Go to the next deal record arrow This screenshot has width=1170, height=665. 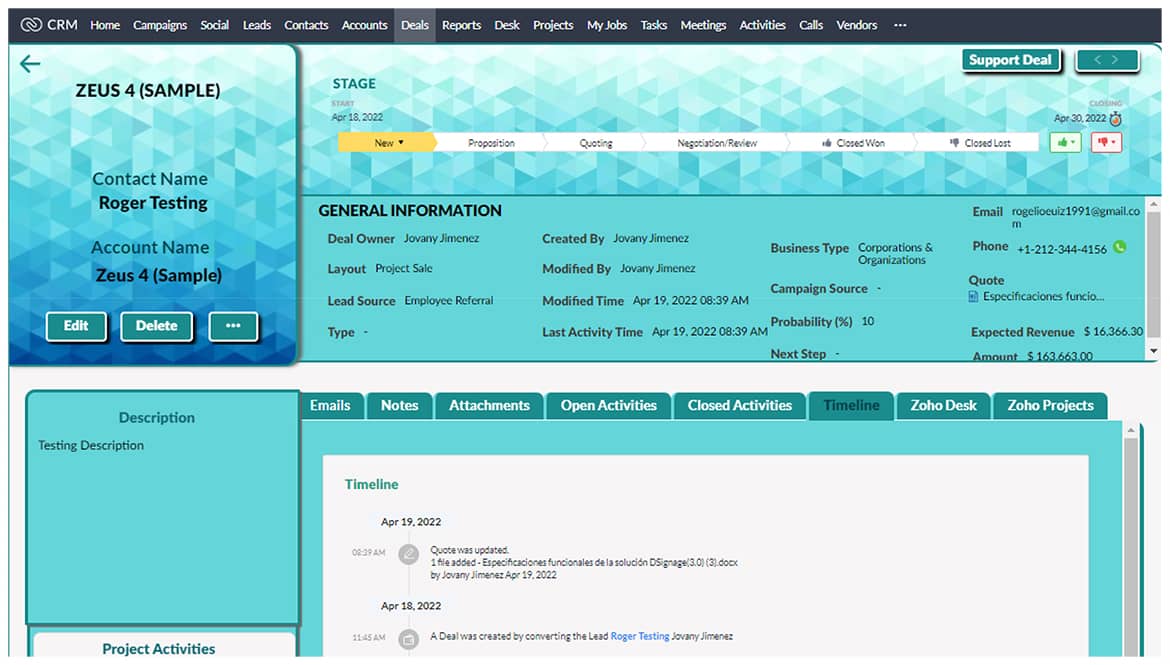click(x=1115, y=60)
